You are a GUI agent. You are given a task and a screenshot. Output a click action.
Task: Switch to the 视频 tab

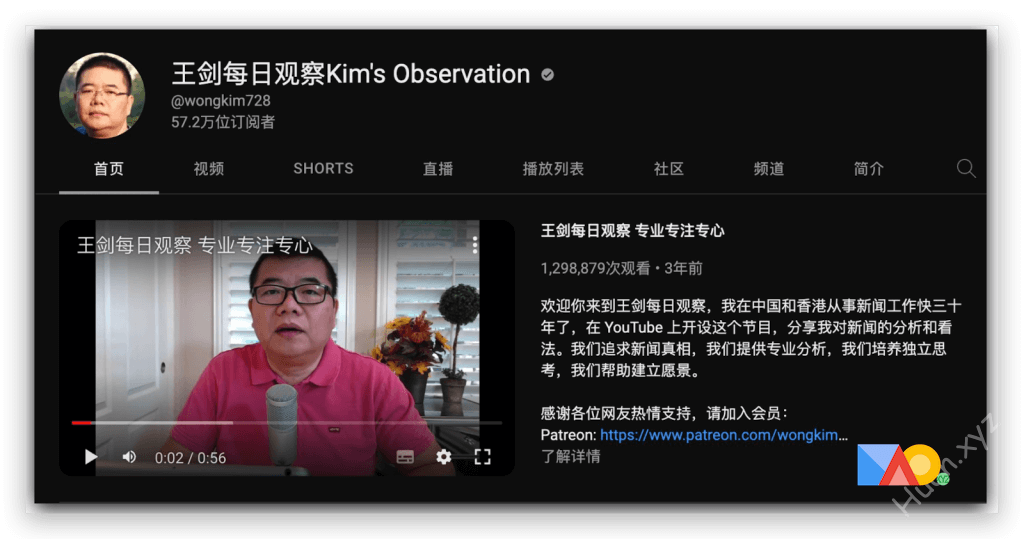click(208, 169)
